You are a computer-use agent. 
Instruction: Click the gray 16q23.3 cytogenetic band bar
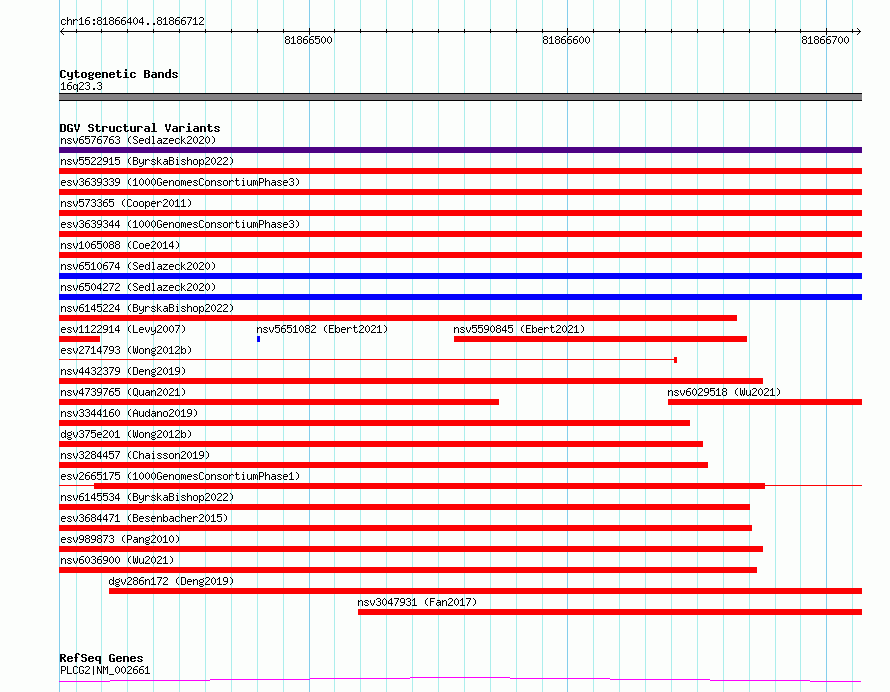pyautogui.click(x=460, y=97)
